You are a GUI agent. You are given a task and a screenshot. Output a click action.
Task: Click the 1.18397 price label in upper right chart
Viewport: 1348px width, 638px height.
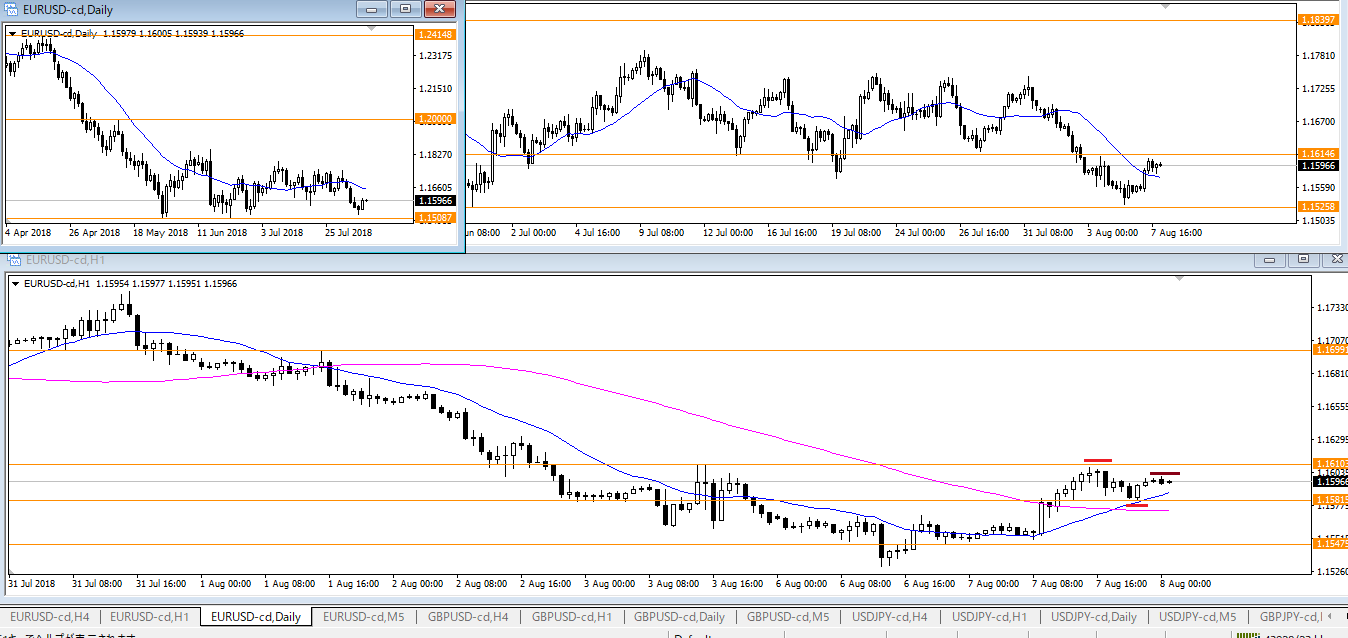click(x=1320, y=20)
